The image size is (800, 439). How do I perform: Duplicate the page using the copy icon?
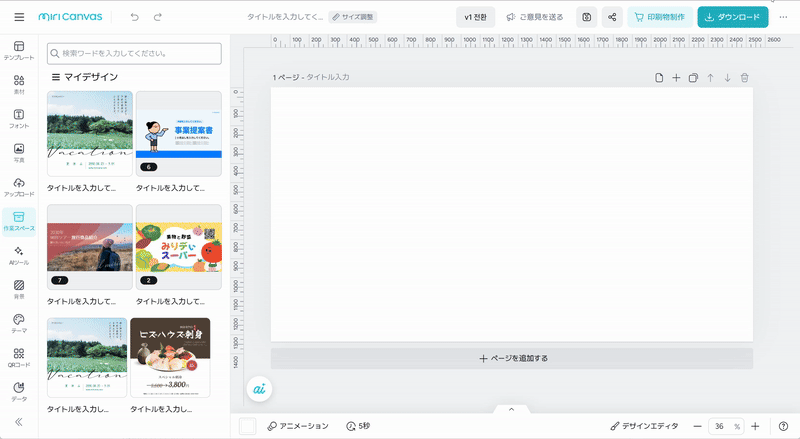pyautogui.click(x=693, y=78)
